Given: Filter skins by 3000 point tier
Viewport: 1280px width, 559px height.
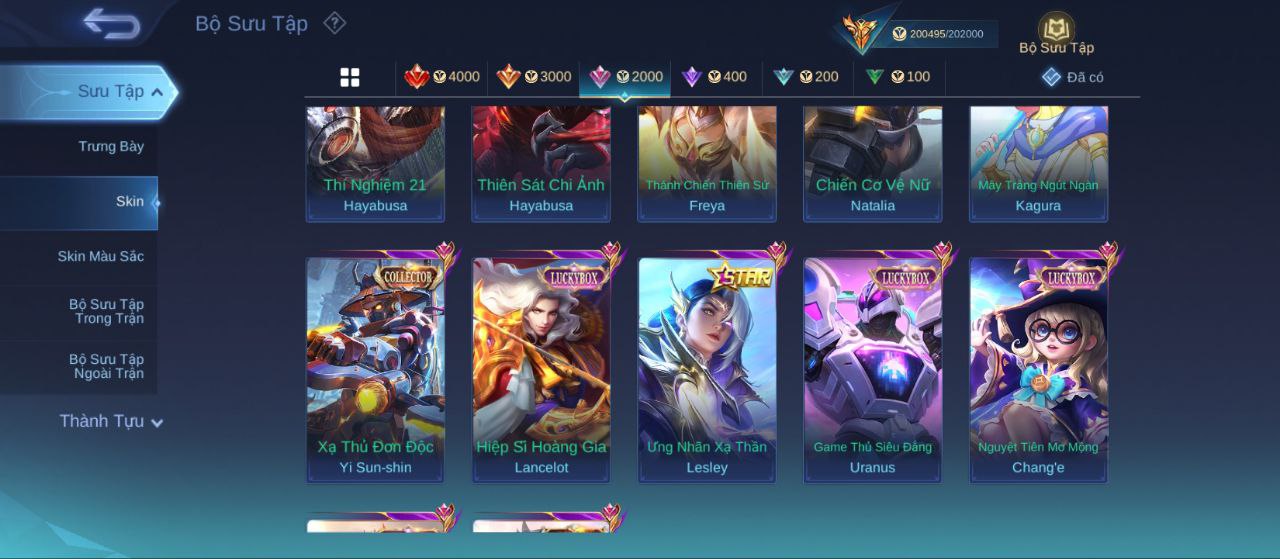Looking at the screenshot, I should click(534, 77).
